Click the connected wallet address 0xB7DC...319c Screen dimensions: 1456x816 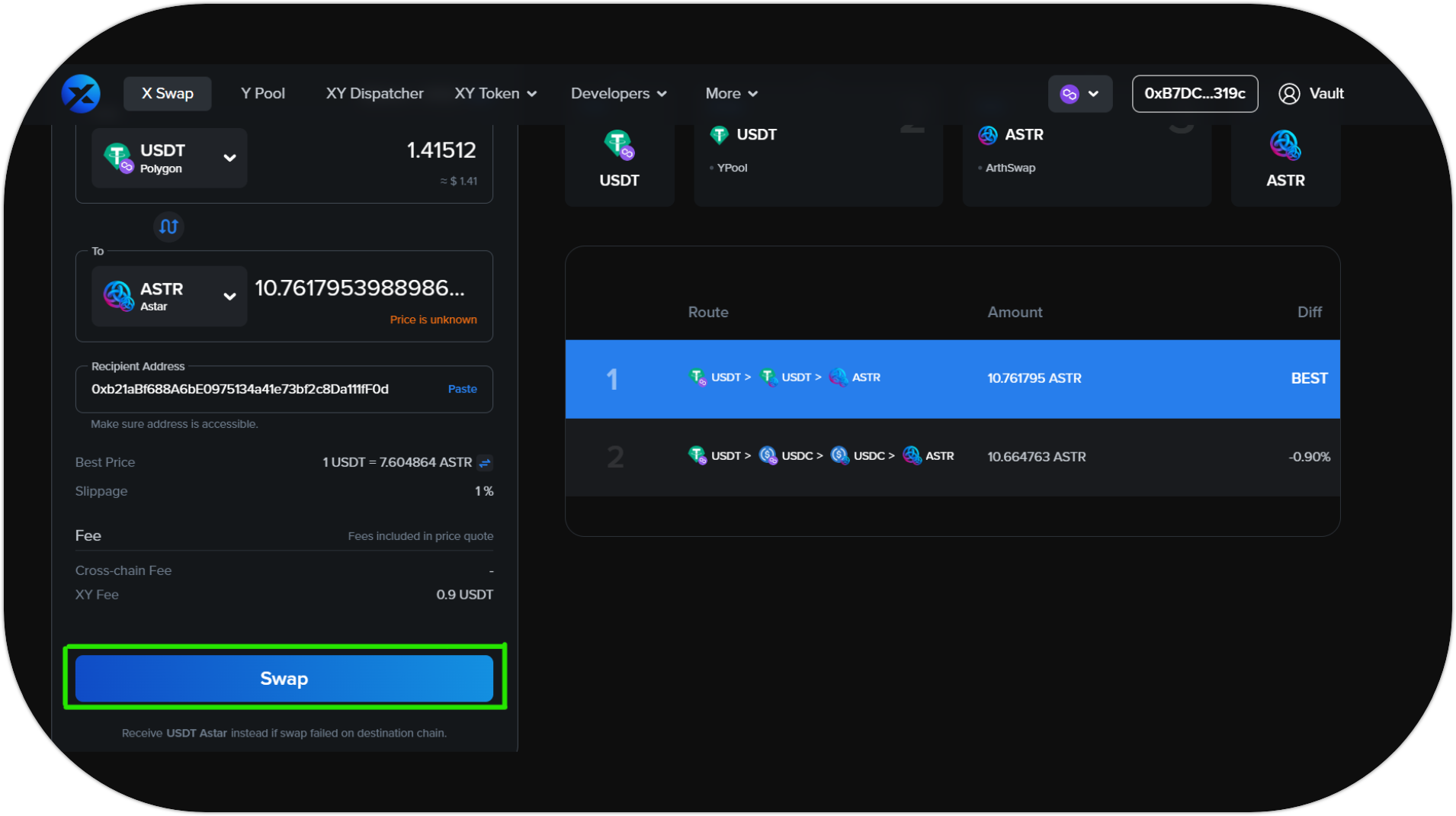[x=1194, y=94]
